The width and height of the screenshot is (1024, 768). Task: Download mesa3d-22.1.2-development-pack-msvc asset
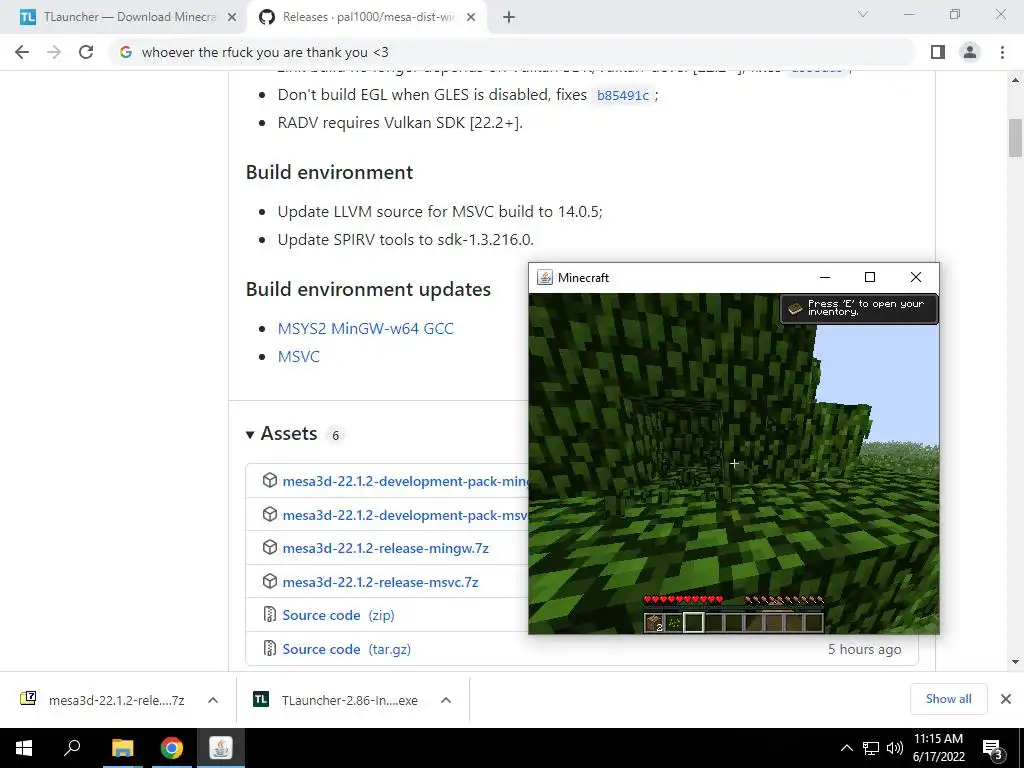point(405,515)
